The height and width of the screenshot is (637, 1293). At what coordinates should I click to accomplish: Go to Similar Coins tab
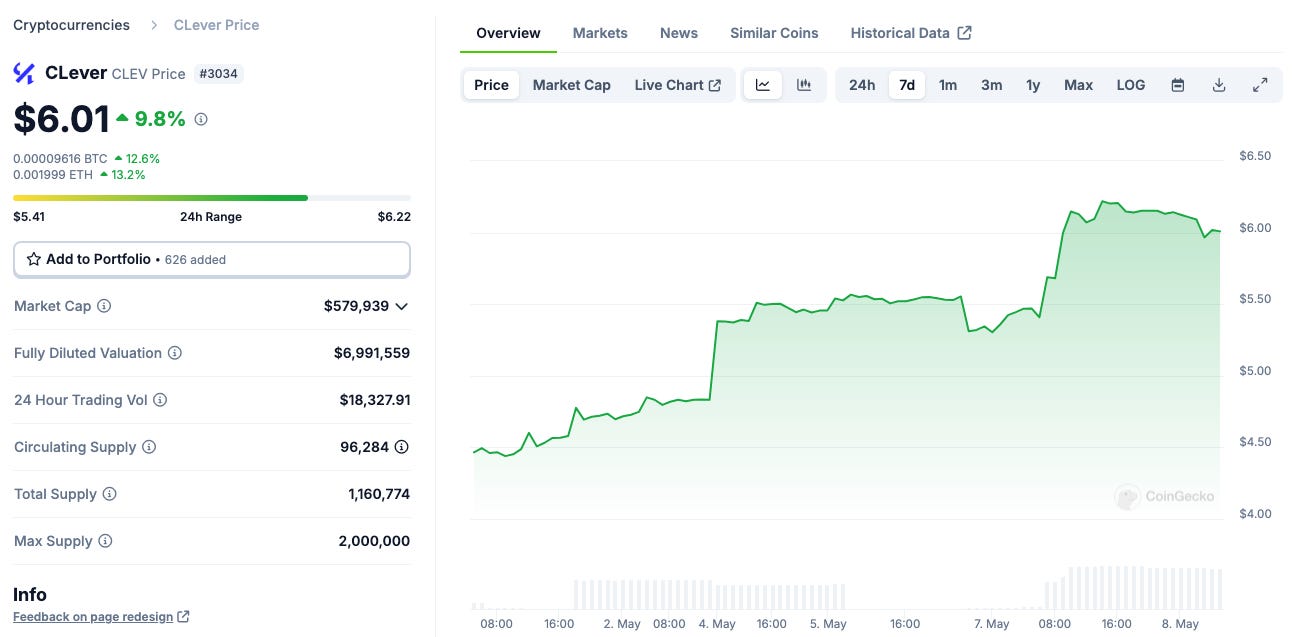pyautogui.click(x=774, y=33)
